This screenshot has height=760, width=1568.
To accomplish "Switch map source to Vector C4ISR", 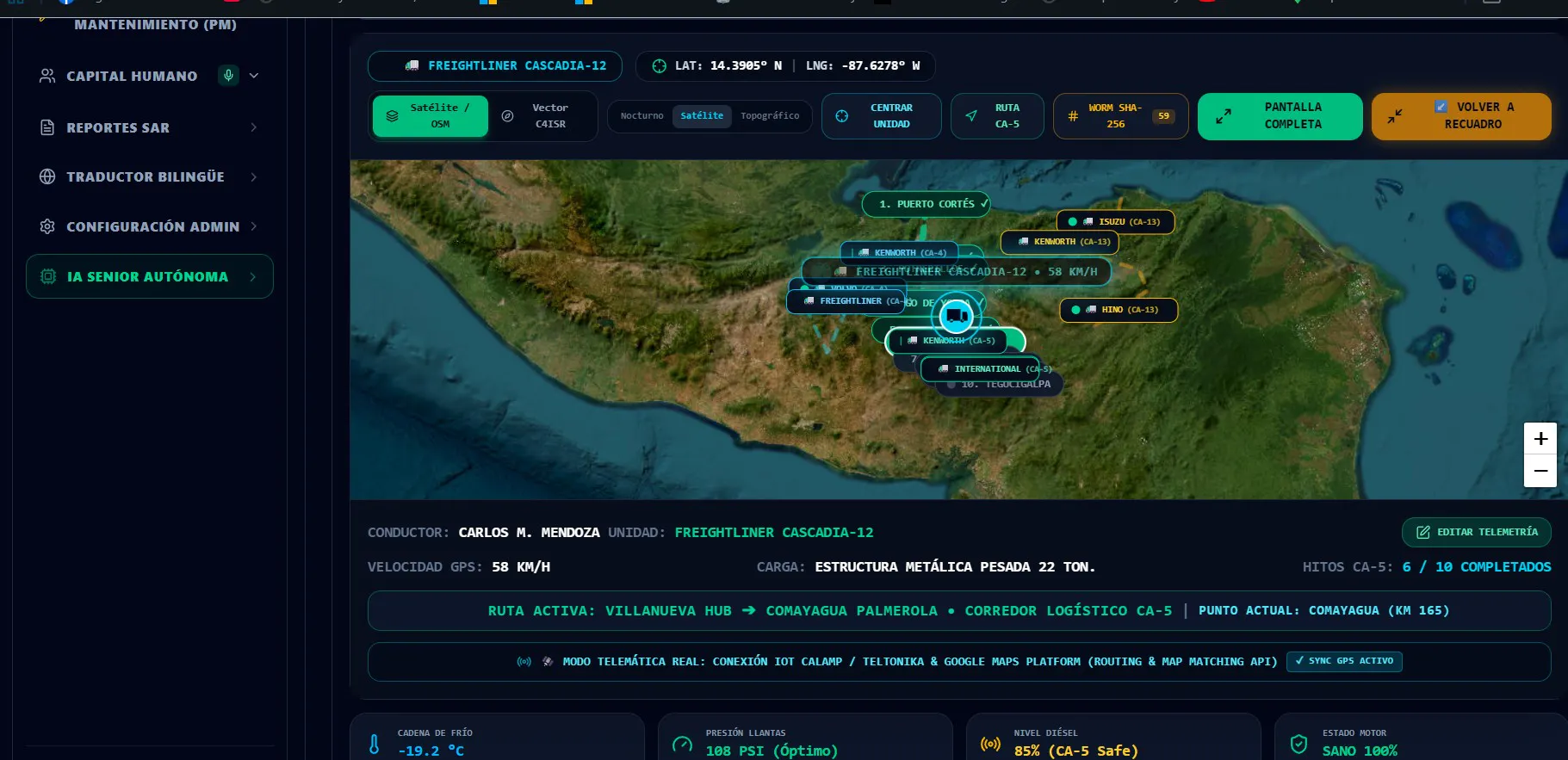I will pos(542,116).
